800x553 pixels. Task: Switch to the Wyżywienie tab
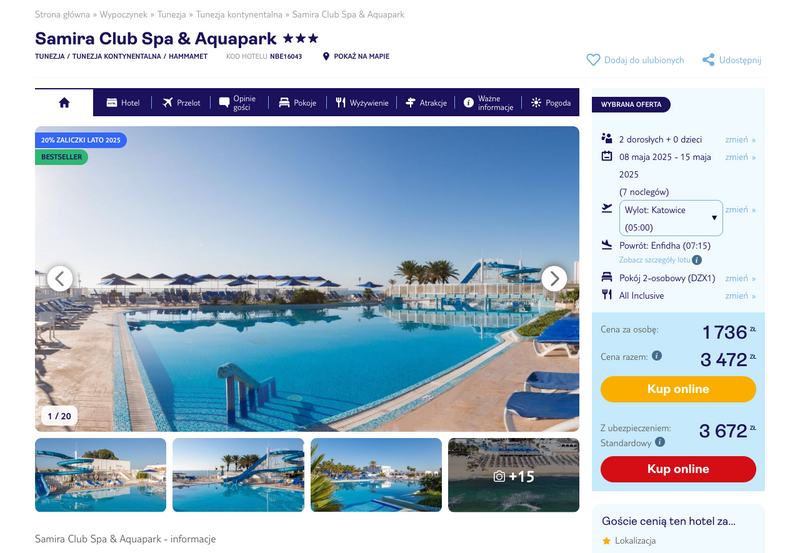[x=362, y=103]
